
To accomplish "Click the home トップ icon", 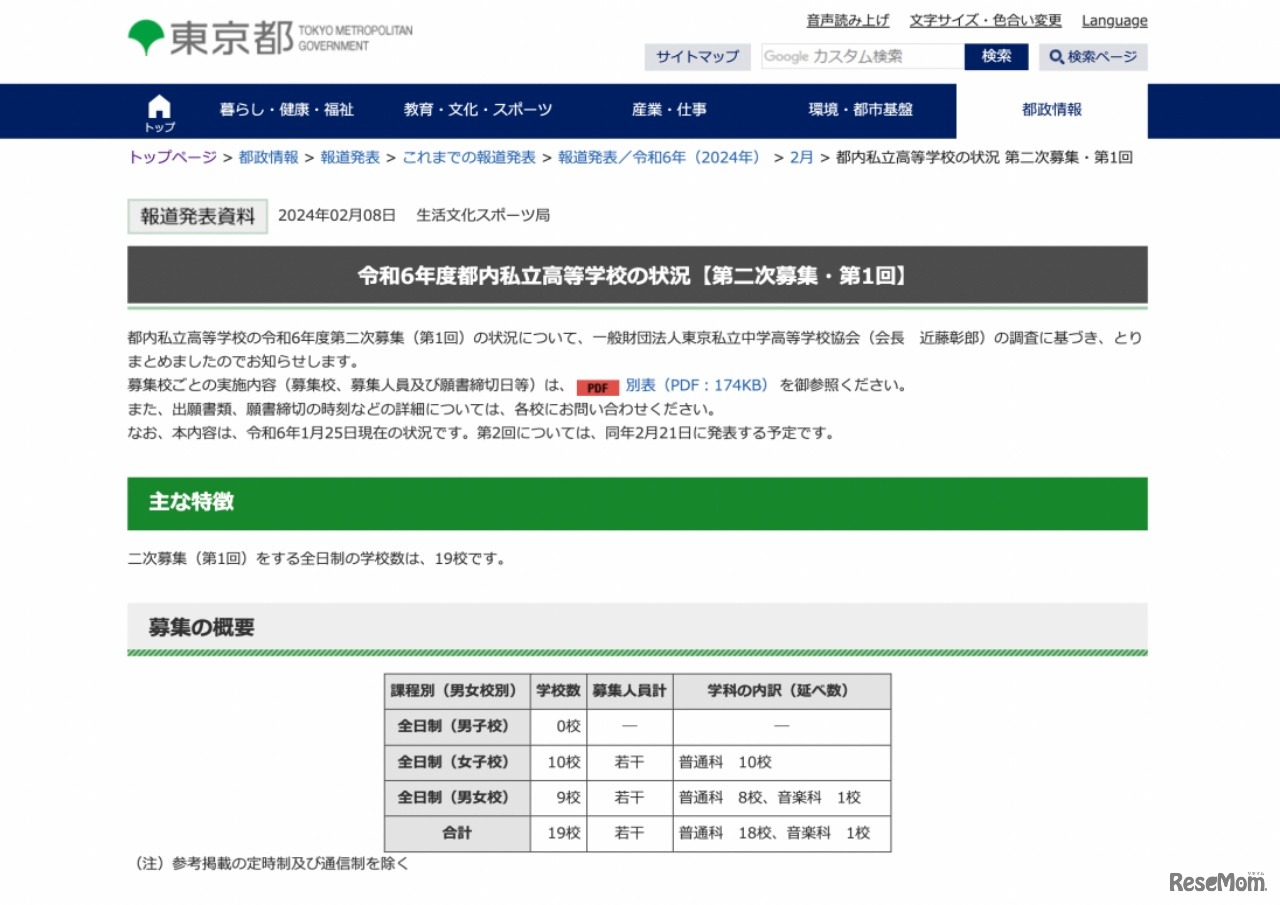I will (159, 111).
